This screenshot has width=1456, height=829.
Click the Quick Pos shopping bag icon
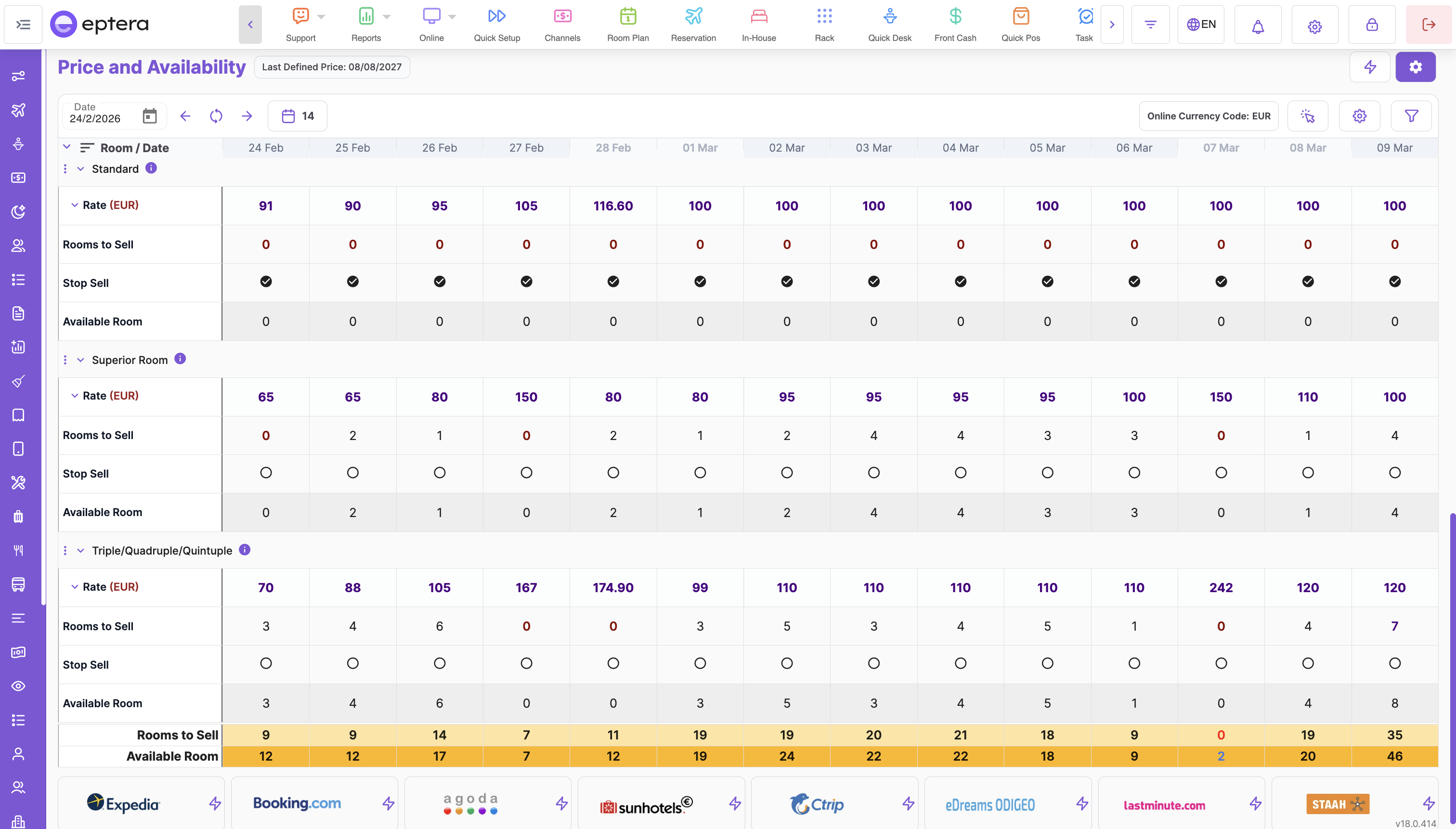[x=1020, y=16]
